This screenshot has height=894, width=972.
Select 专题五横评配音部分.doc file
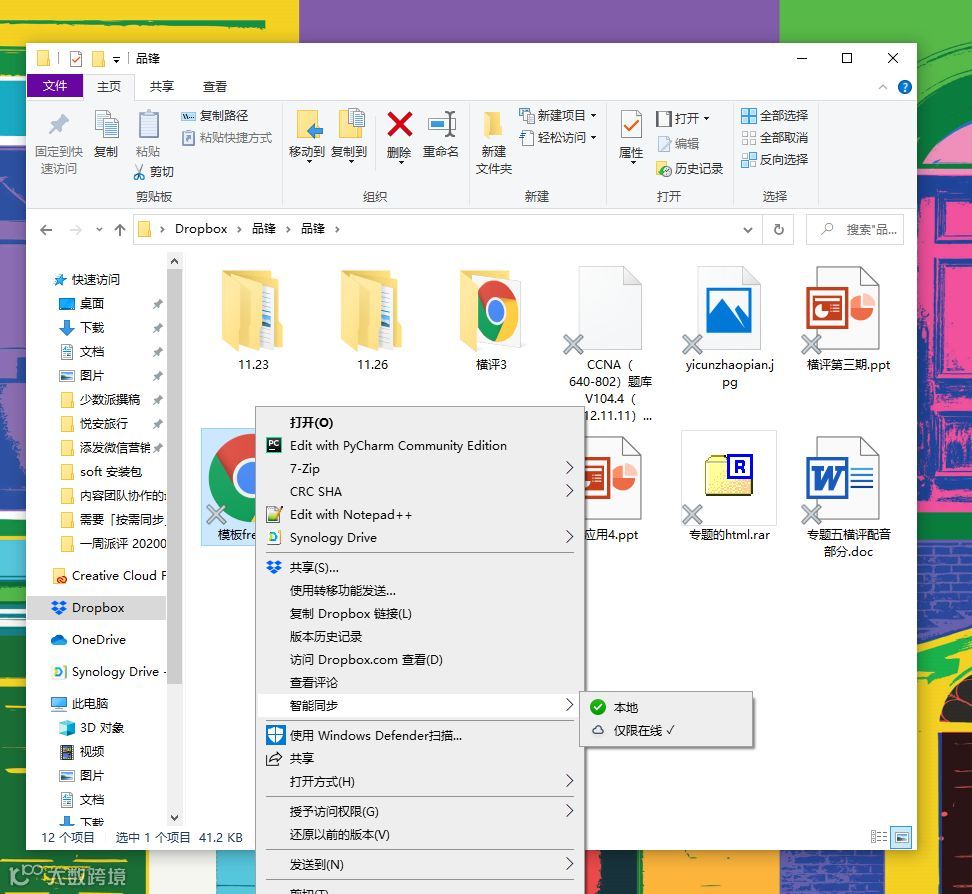point(848,496)
